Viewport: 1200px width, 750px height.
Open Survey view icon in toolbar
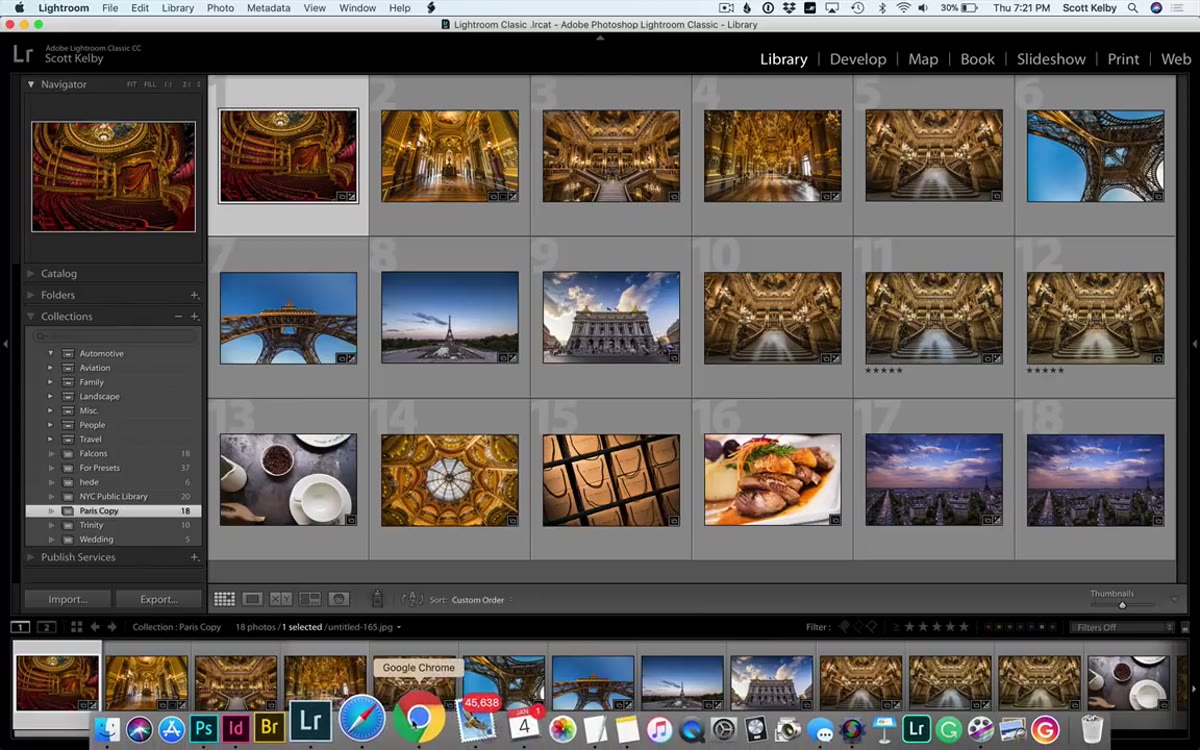click(x=310, y=599)
